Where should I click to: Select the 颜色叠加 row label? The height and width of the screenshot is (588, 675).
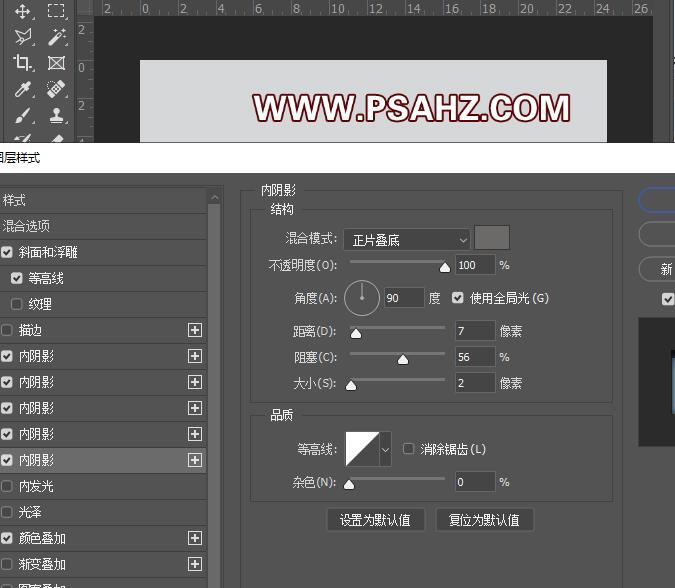coord(42,538)
